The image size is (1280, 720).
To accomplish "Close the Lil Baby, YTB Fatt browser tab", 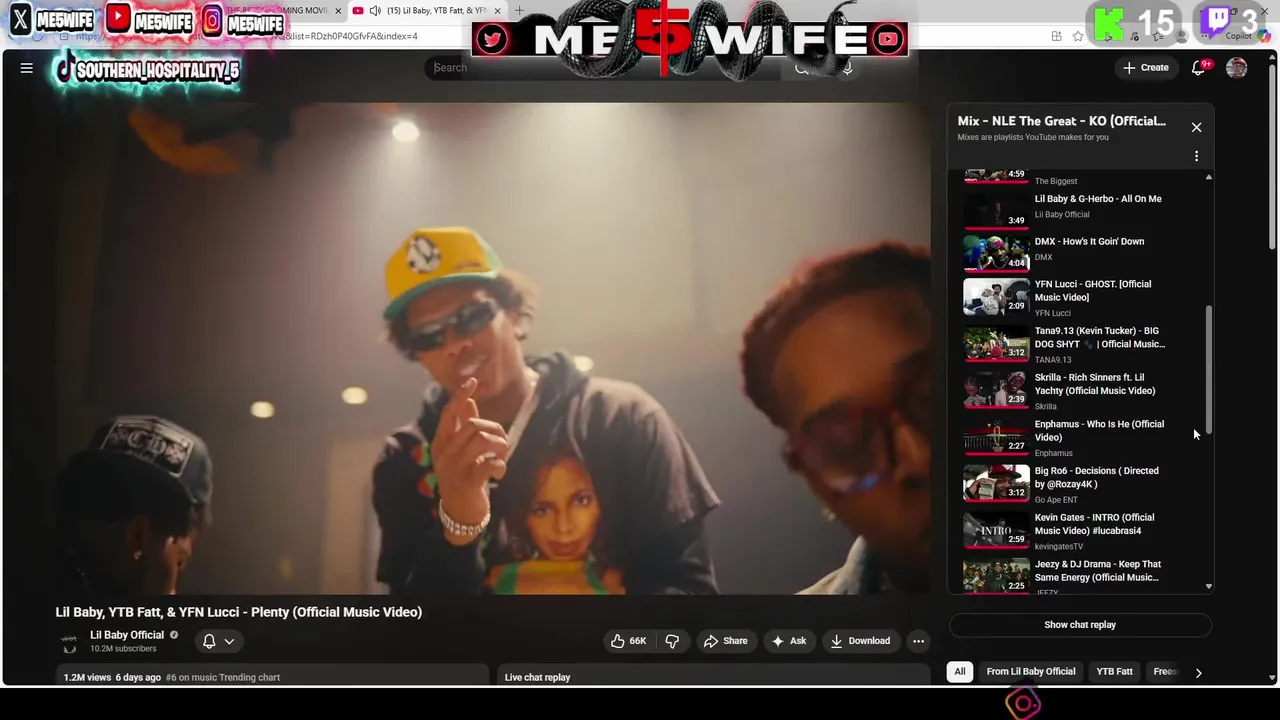I will tap(498, 10).
